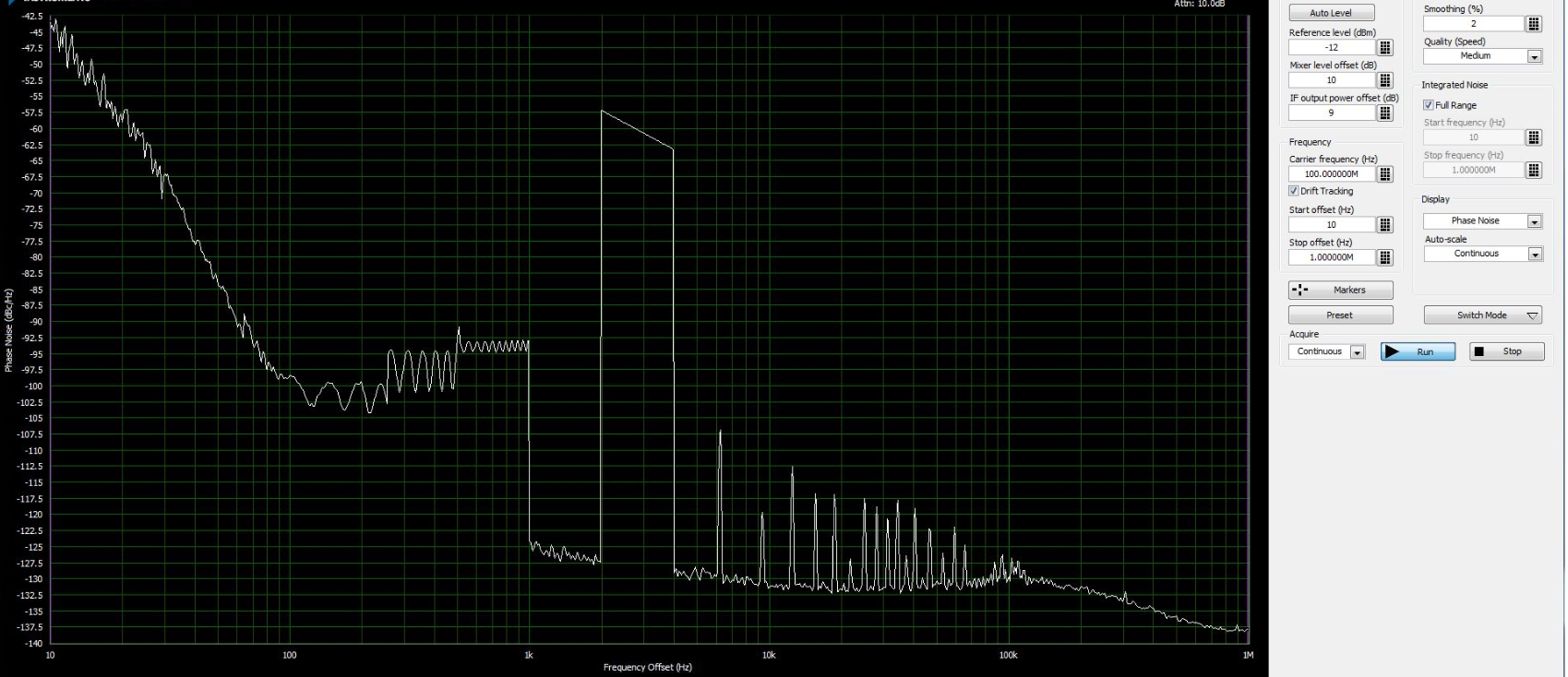Open keypad for Carrier frequency
Screen dimensions: 1568x677
pos(1384,173)
